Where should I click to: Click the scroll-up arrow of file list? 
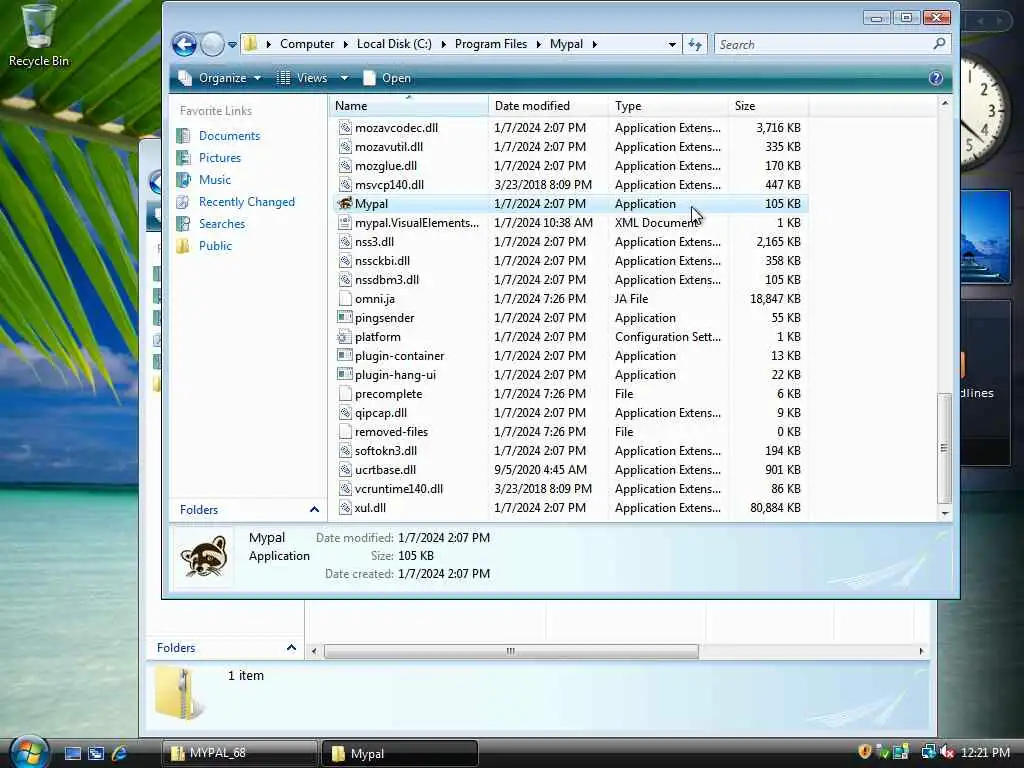click(x=944, y=103)
